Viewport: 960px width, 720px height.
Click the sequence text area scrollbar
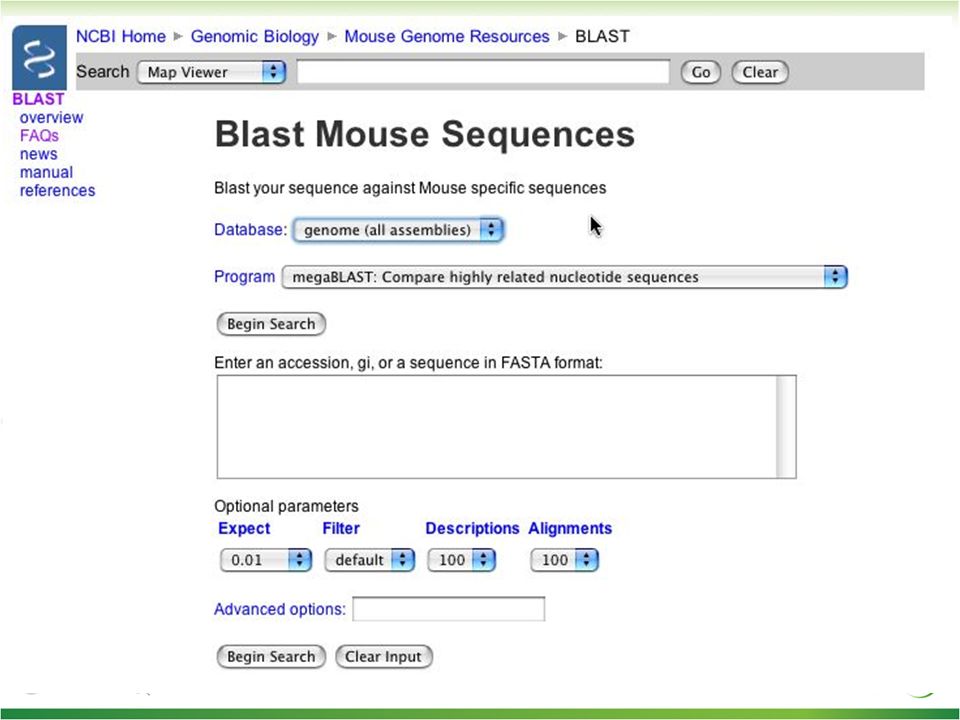click(786, 427)
